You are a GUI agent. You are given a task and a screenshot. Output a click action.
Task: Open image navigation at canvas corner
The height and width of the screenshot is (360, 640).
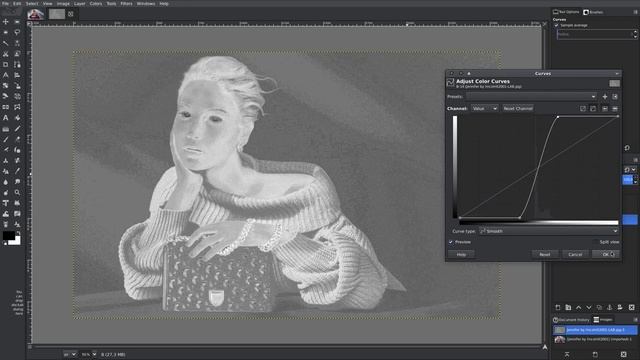tap(545, 347)
